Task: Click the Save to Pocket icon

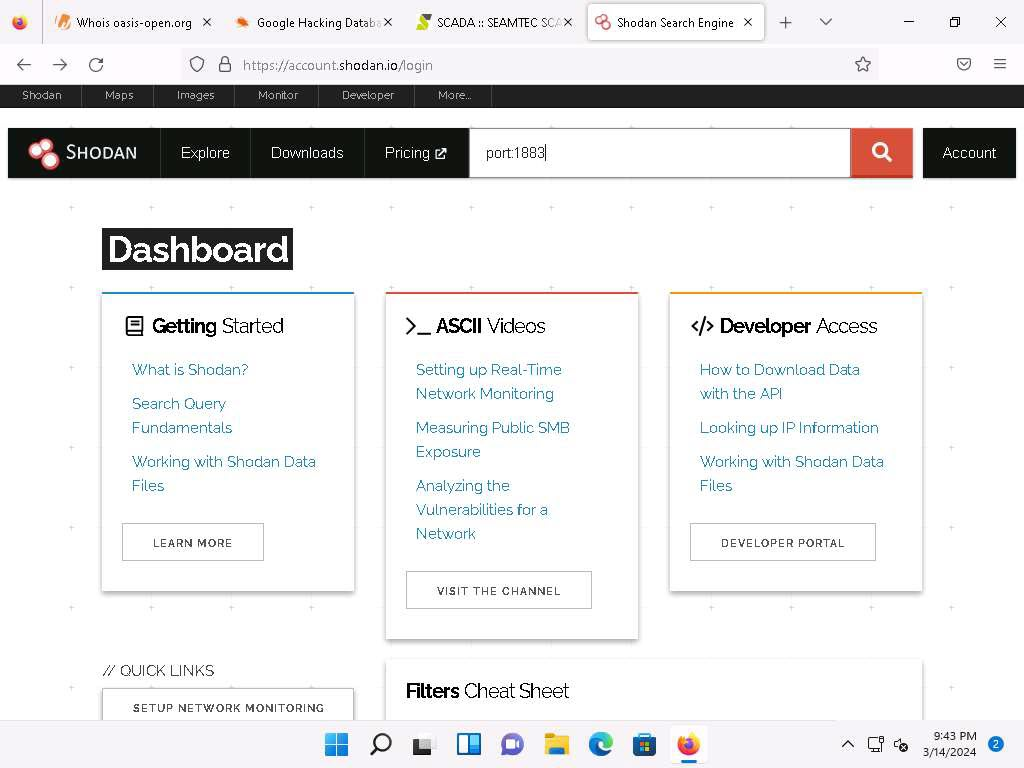Action: coord(963,64)
